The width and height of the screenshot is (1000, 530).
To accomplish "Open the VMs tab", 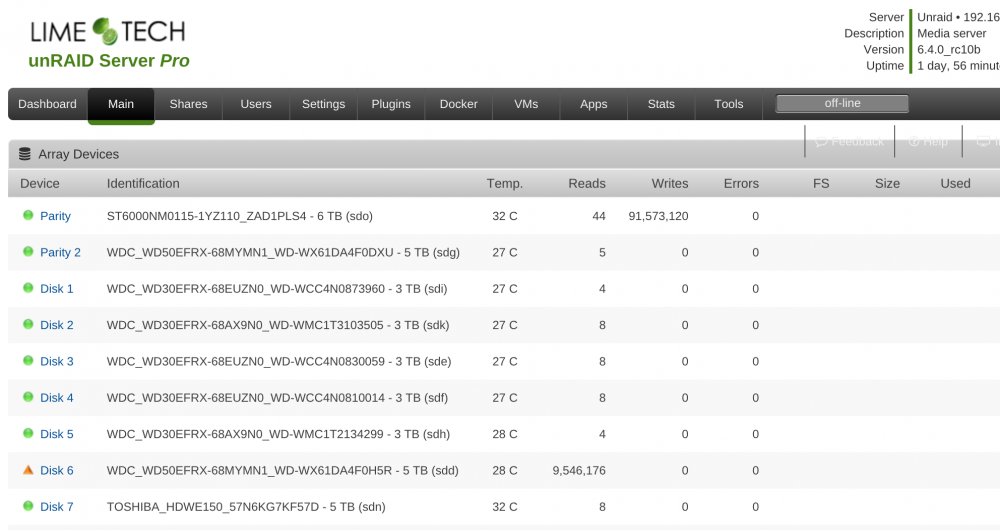I will [526, 104].
